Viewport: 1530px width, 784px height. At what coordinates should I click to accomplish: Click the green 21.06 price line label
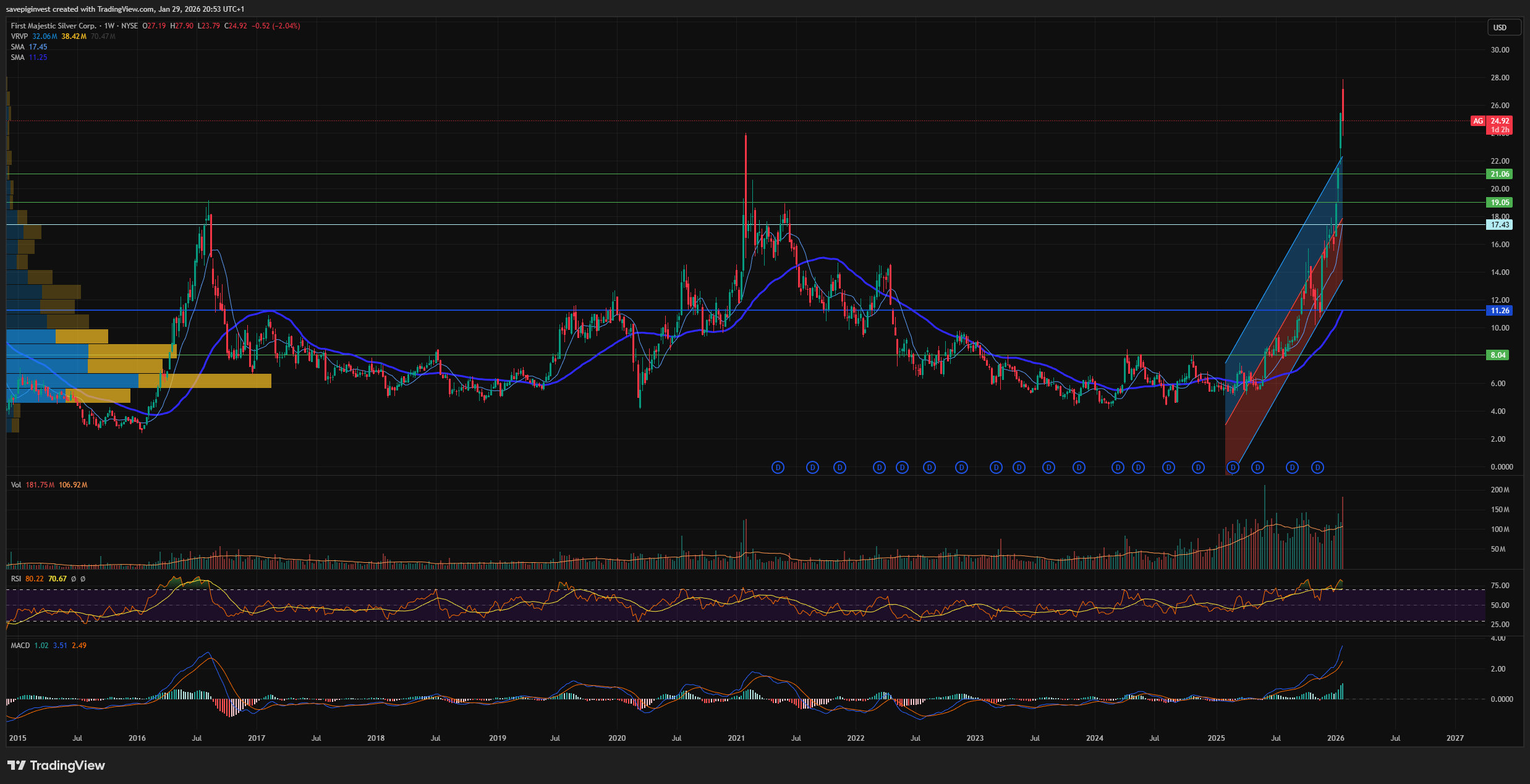[1499, 174]
